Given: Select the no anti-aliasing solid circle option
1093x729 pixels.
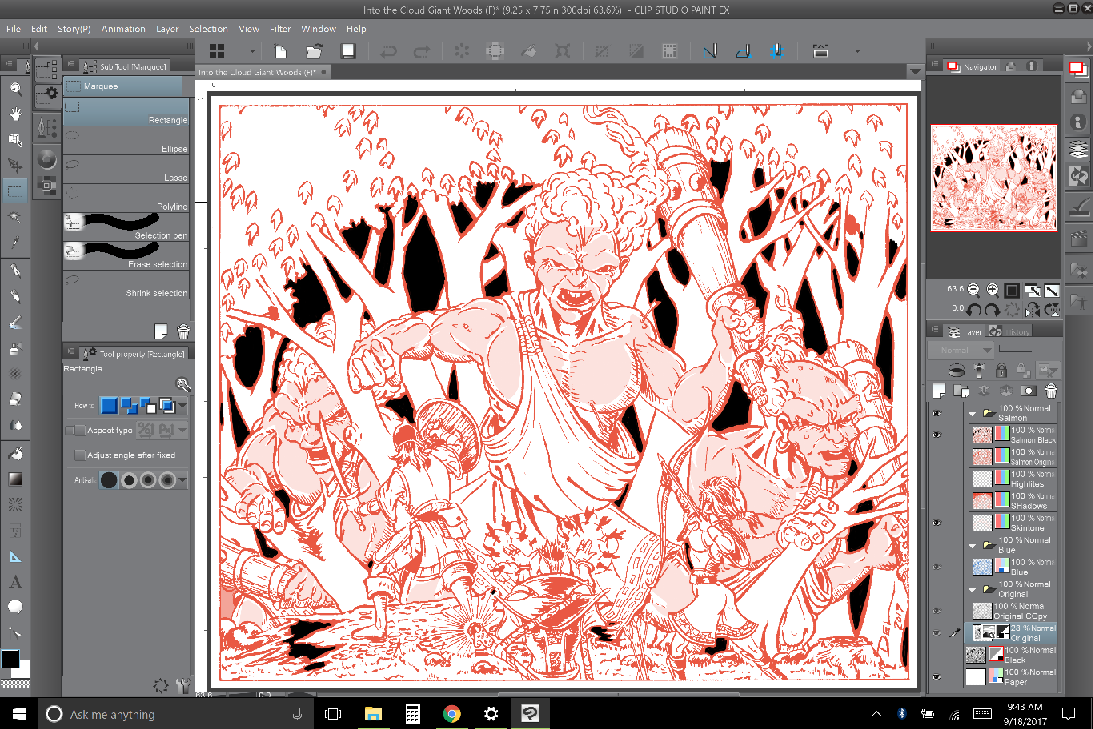Looking at the screenshot, I should 109,480.
